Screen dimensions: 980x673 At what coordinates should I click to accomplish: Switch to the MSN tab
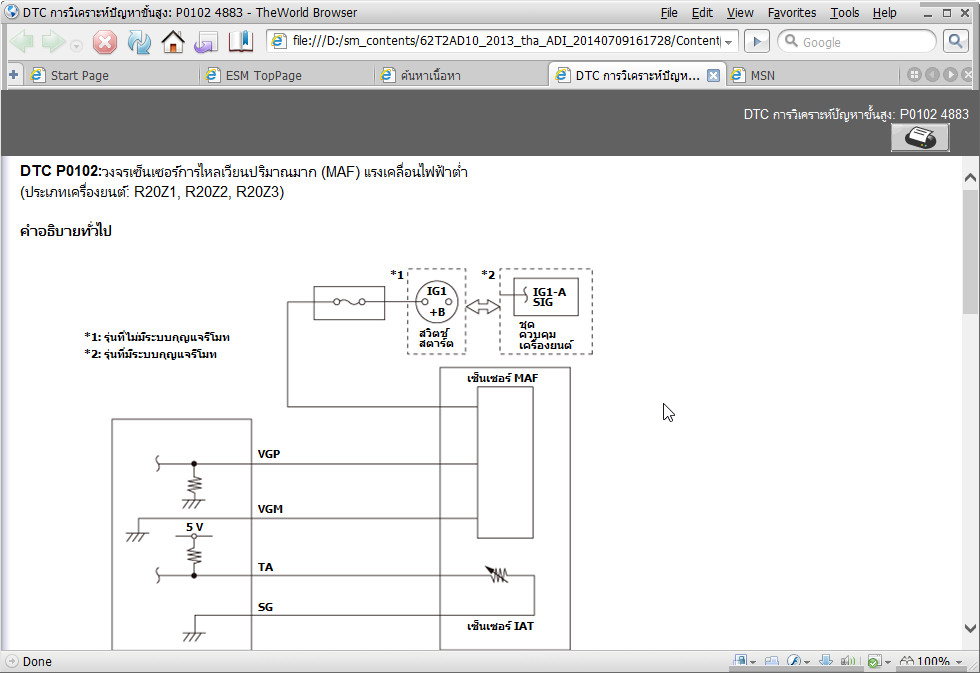762,76
